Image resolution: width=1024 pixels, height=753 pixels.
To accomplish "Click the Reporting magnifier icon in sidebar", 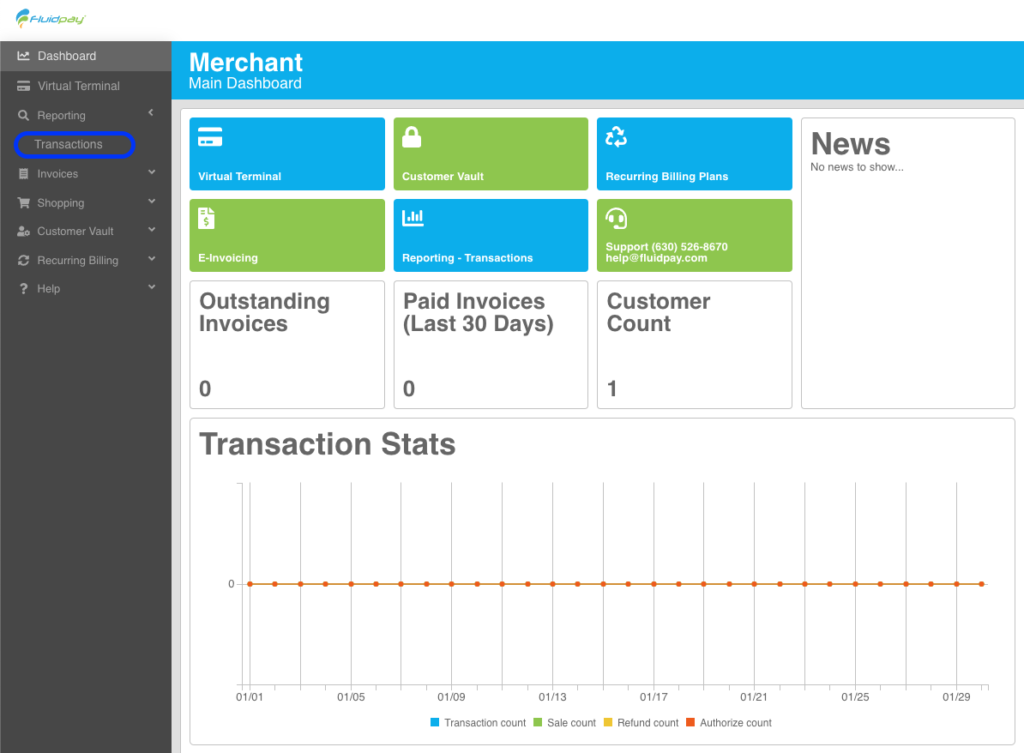I will tap(24, 115).
